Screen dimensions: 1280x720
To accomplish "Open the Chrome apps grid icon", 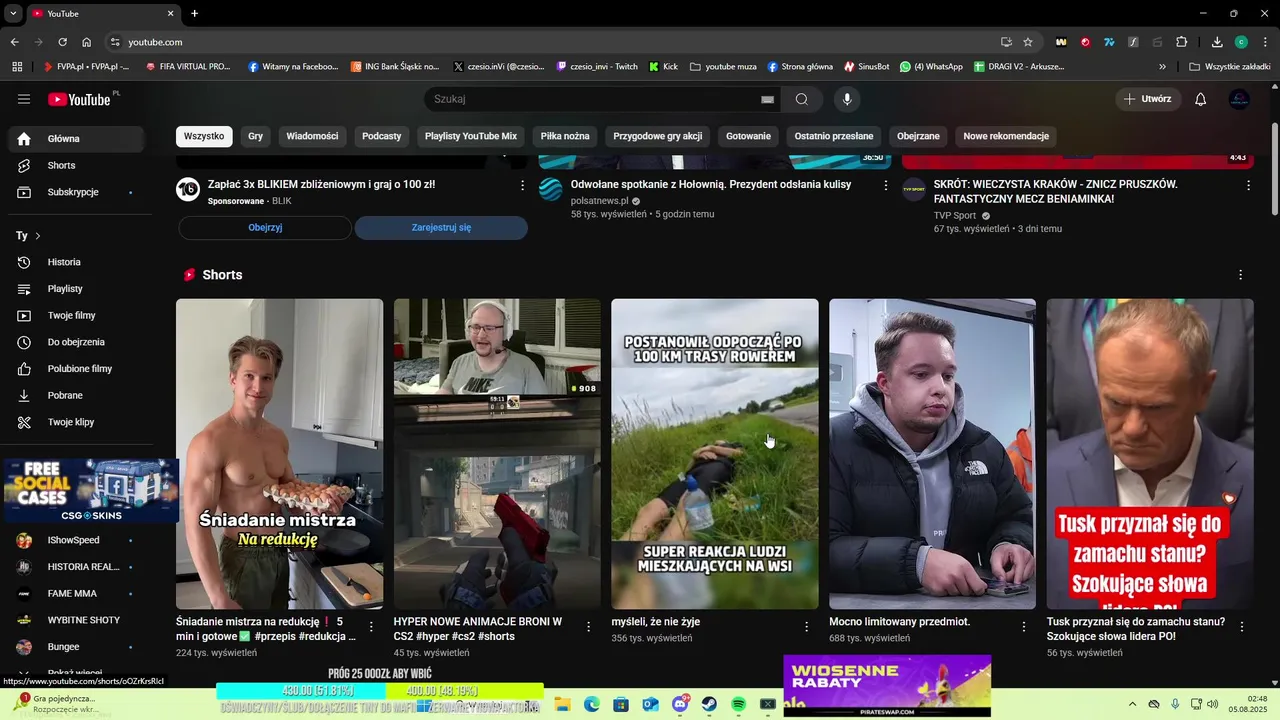I will pos(17,67).
